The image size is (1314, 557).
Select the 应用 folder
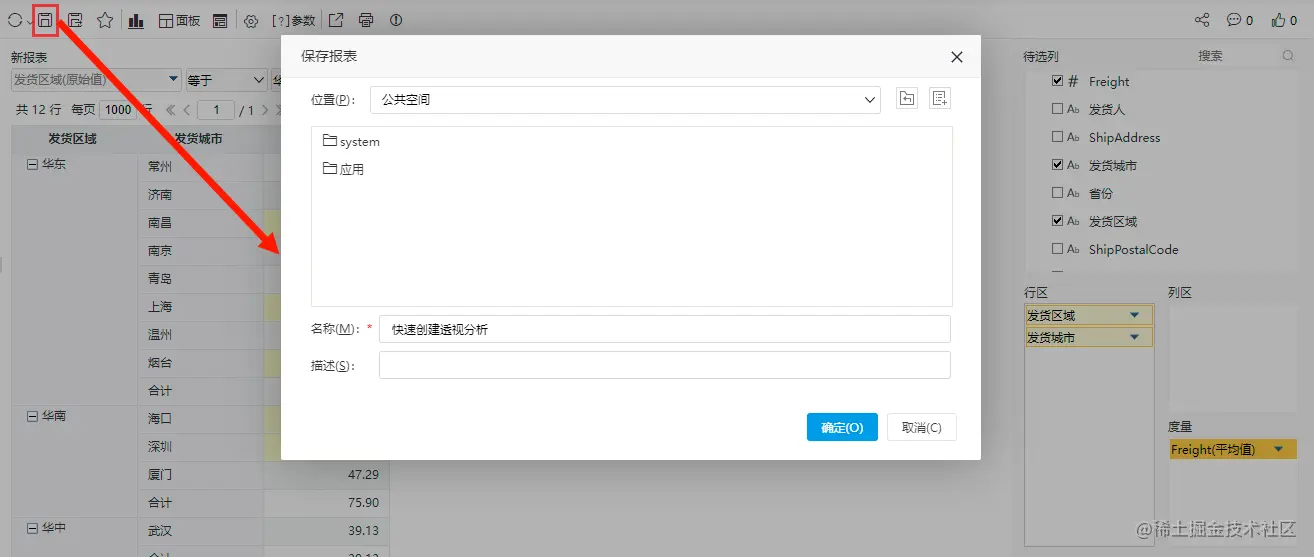coord(343,169)
